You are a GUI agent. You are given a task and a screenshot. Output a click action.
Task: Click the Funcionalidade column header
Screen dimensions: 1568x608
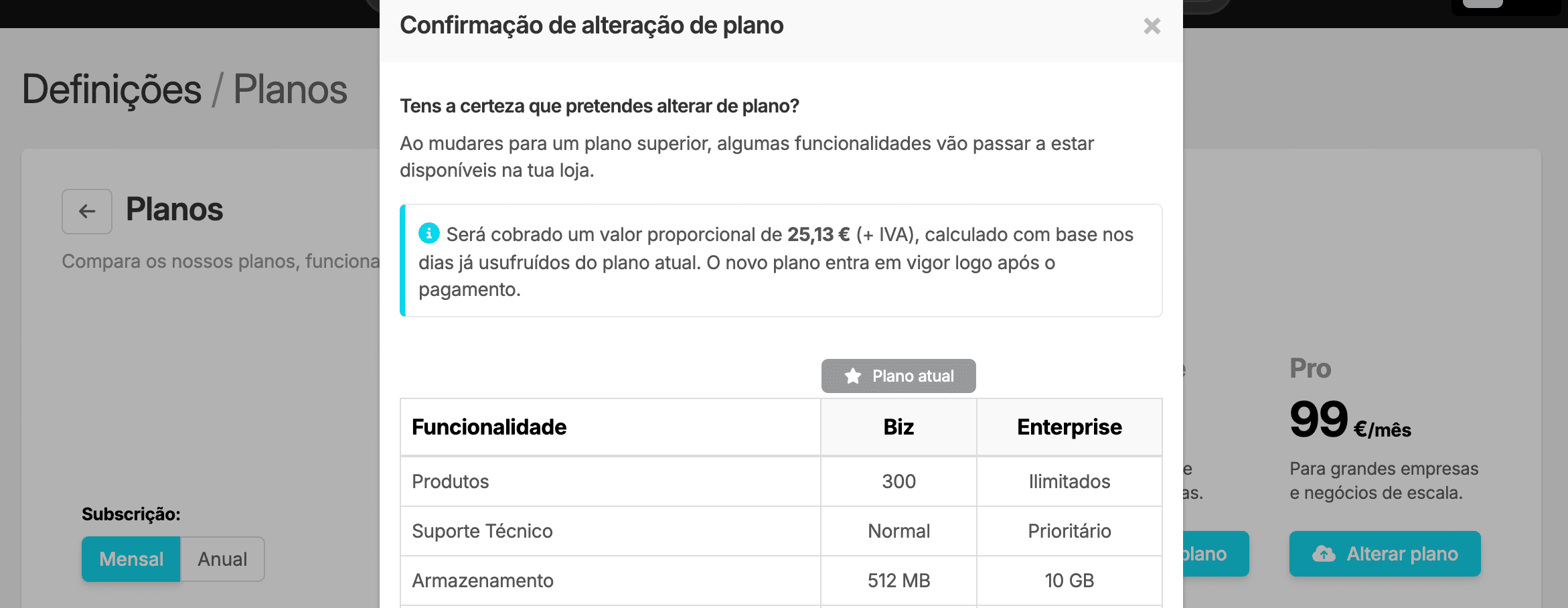point(489,427)
